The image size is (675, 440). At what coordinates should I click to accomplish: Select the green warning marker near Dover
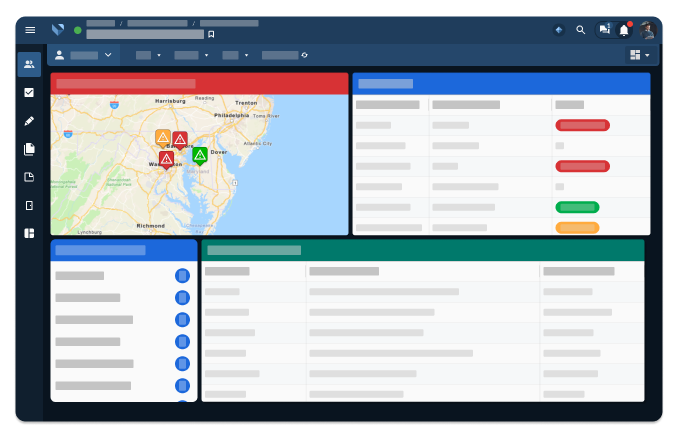click(200, 156)
